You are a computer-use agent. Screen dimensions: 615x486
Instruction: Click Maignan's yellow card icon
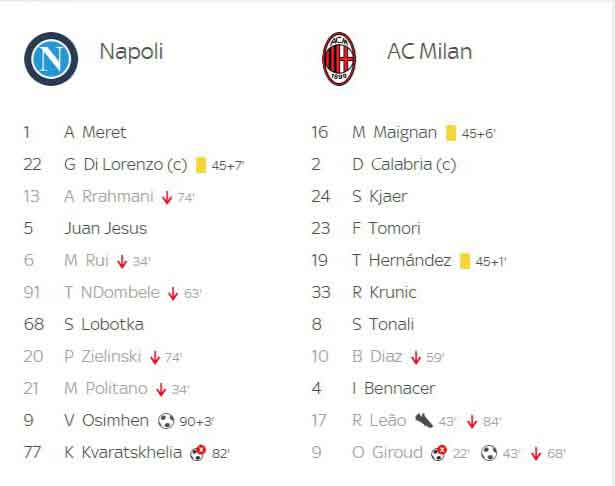pos(451,133)
